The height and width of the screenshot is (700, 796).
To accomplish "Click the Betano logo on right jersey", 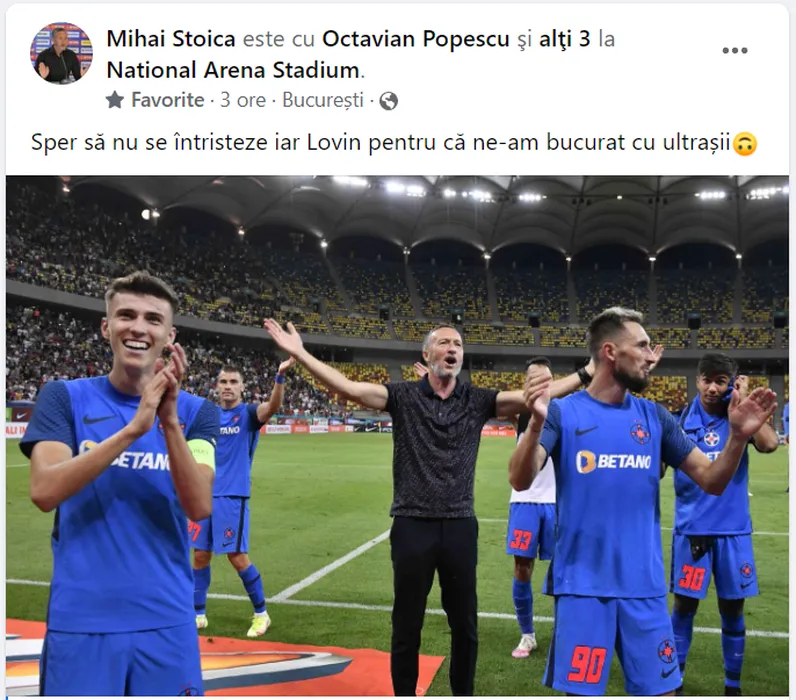I will tap(613, 461).
